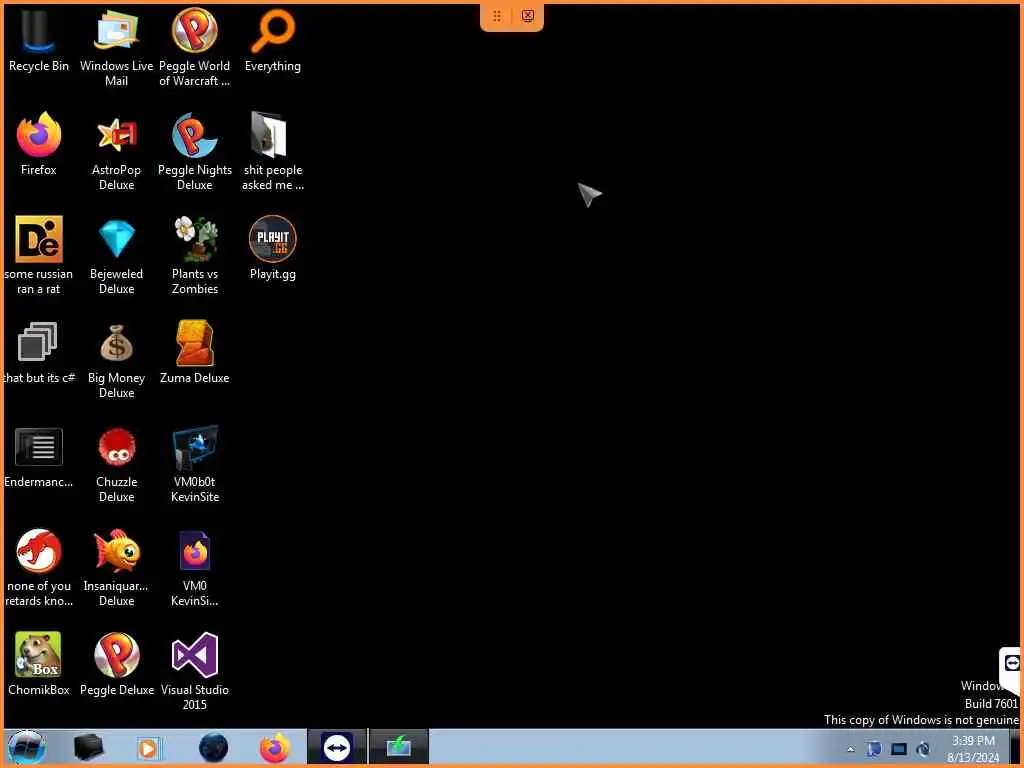Select the Peggle Deluxe desktop icon
The image size is (1024, 768).
(116, 664)
